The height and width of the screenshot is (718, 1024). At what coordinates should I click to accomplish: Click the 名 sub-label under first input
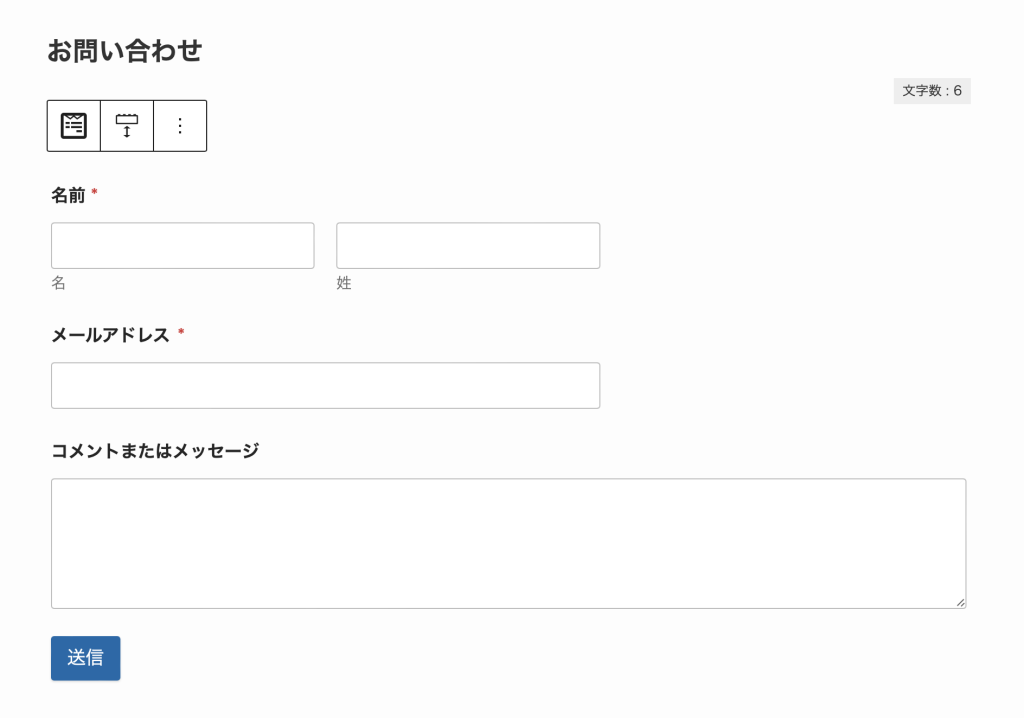pyautogui.click(x=59, y=283)
